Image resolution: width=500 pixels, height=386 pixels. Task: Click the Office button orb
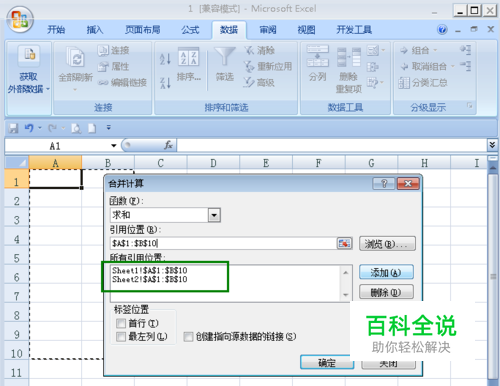click(20, 20)
